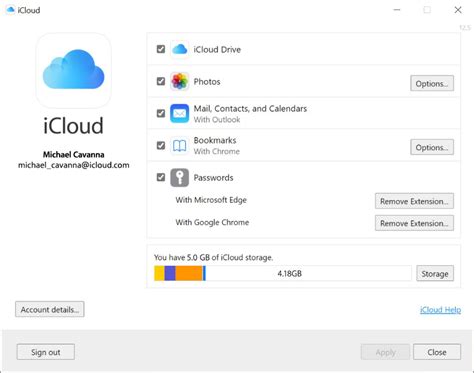Click the disabled Apply button
The width and height of the screenshot is (474, 373).
point(385,352)
